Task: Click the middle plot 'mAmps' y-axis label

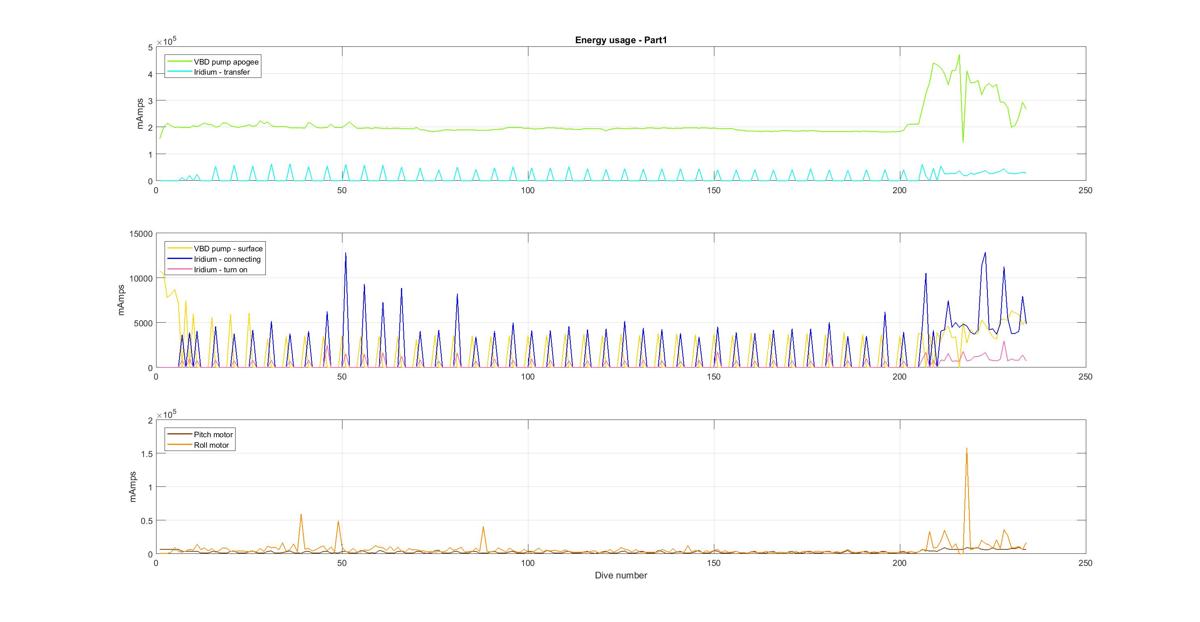Action: 121,301
